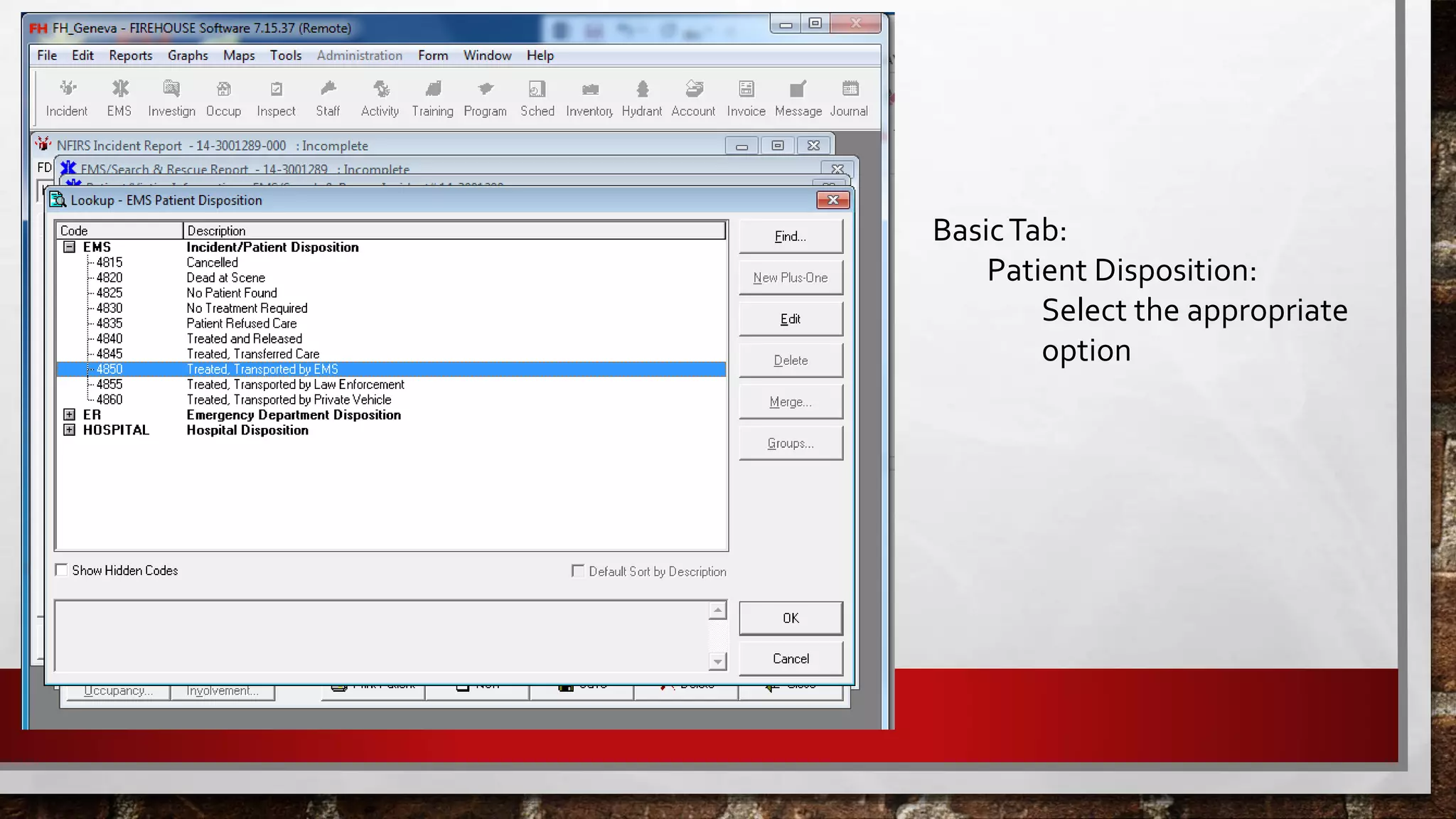Screen dimensions: 1456x819
Task: Open the Reports menu
Action: coord(131,55)
